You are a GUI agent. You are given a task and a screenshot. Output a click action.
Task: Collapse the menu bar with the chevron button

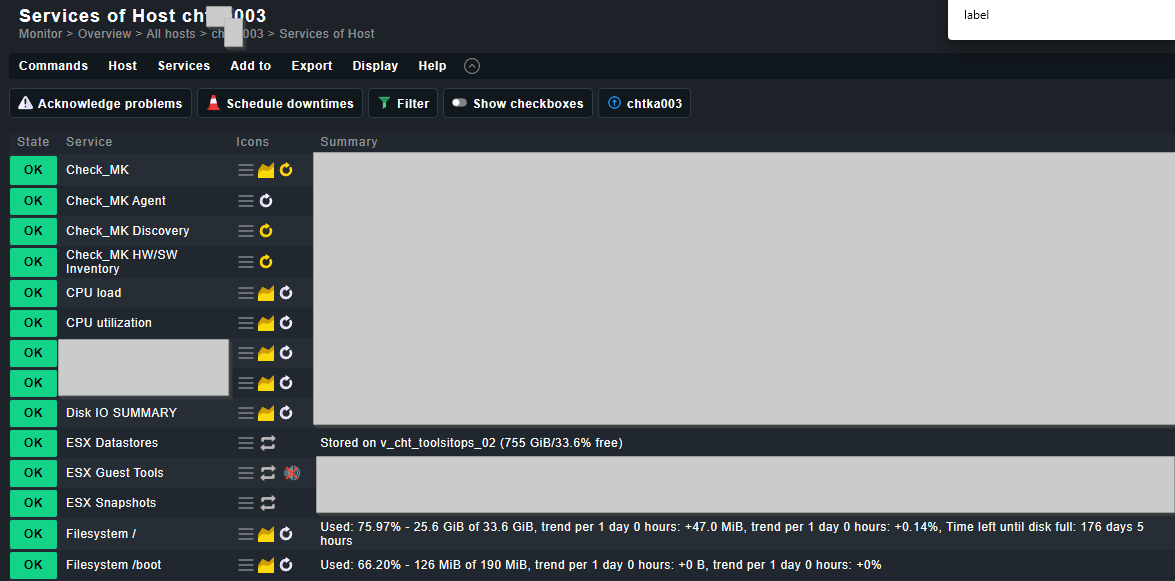472,66
